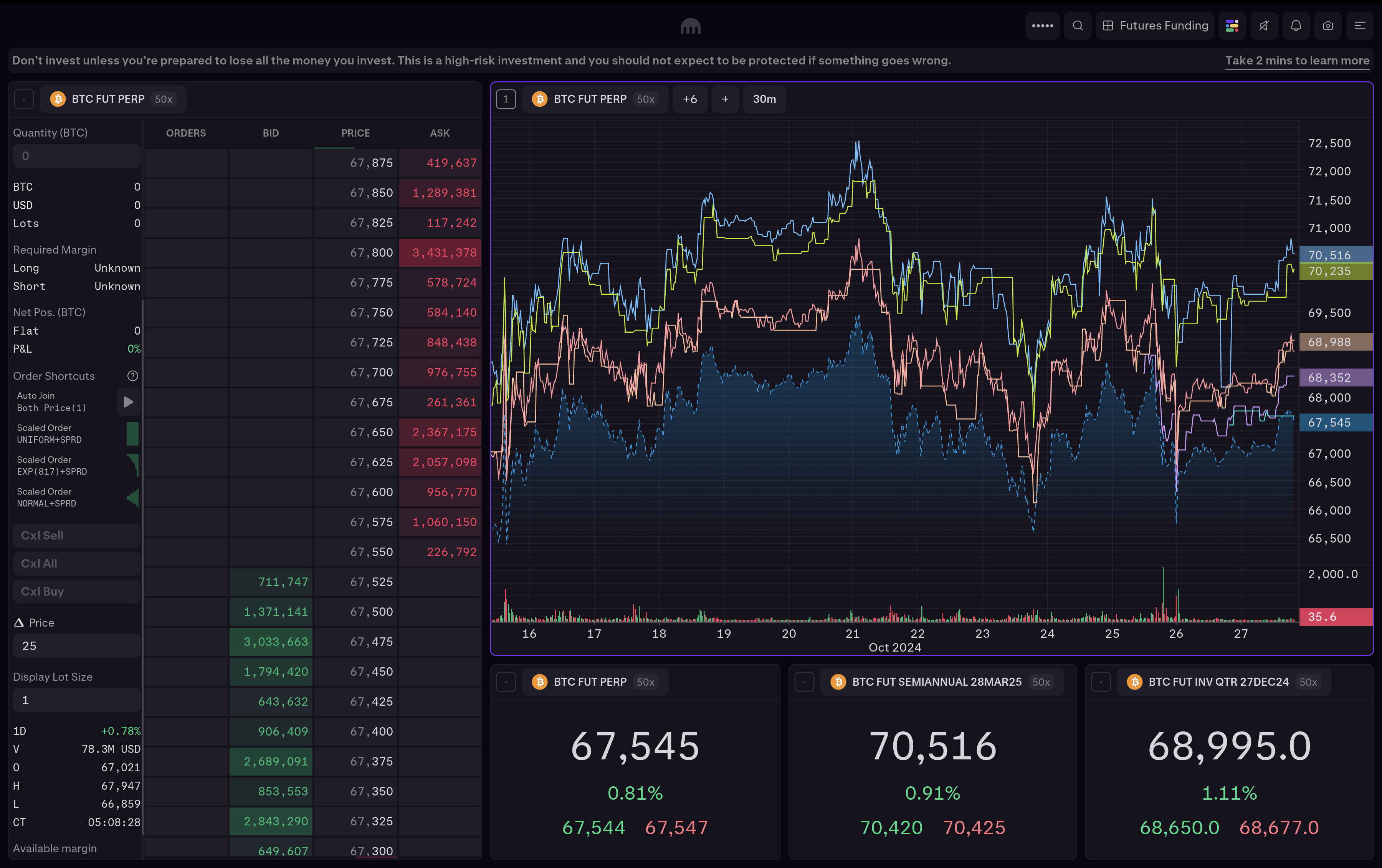This screenshot has width=1382, height=868.
Task: Follow the 'Take 2 mins to learn more' link
Action: (1297, 60)
